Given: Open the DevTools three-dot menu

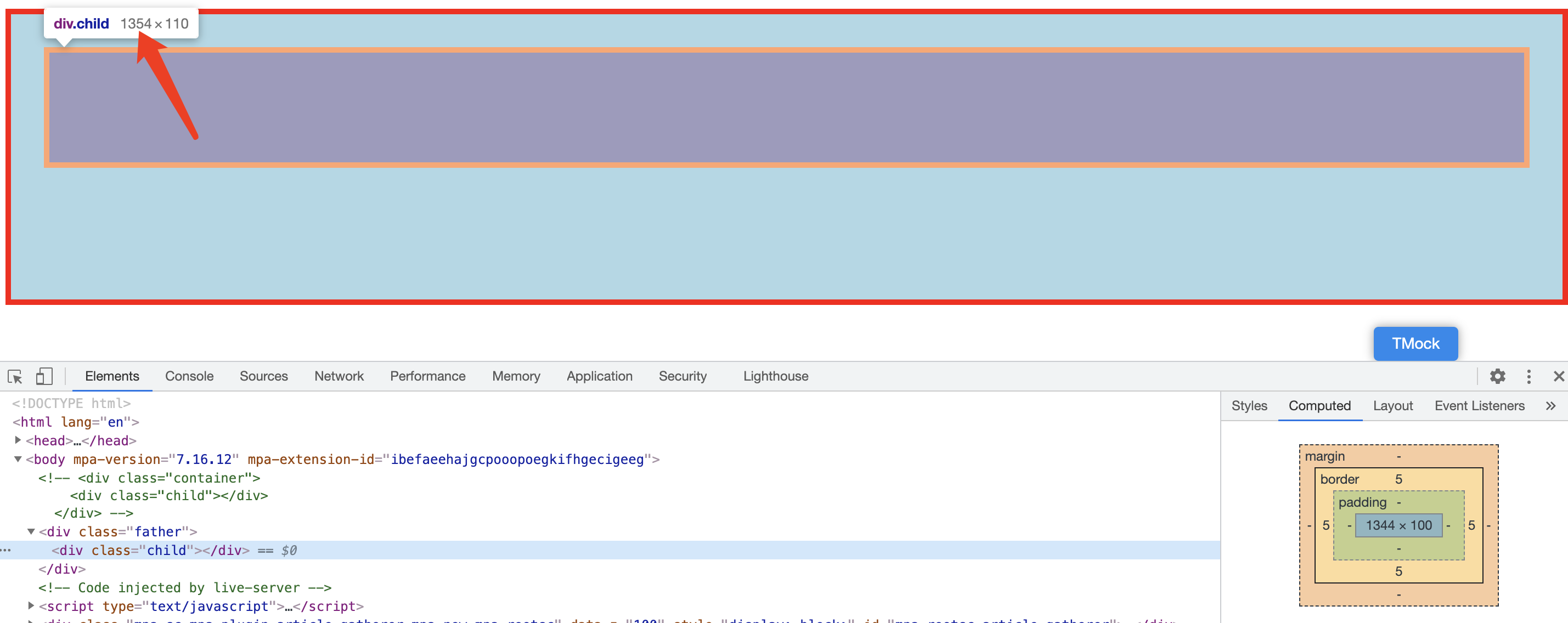Looking at the screenshot, I should pos(1528,377).
